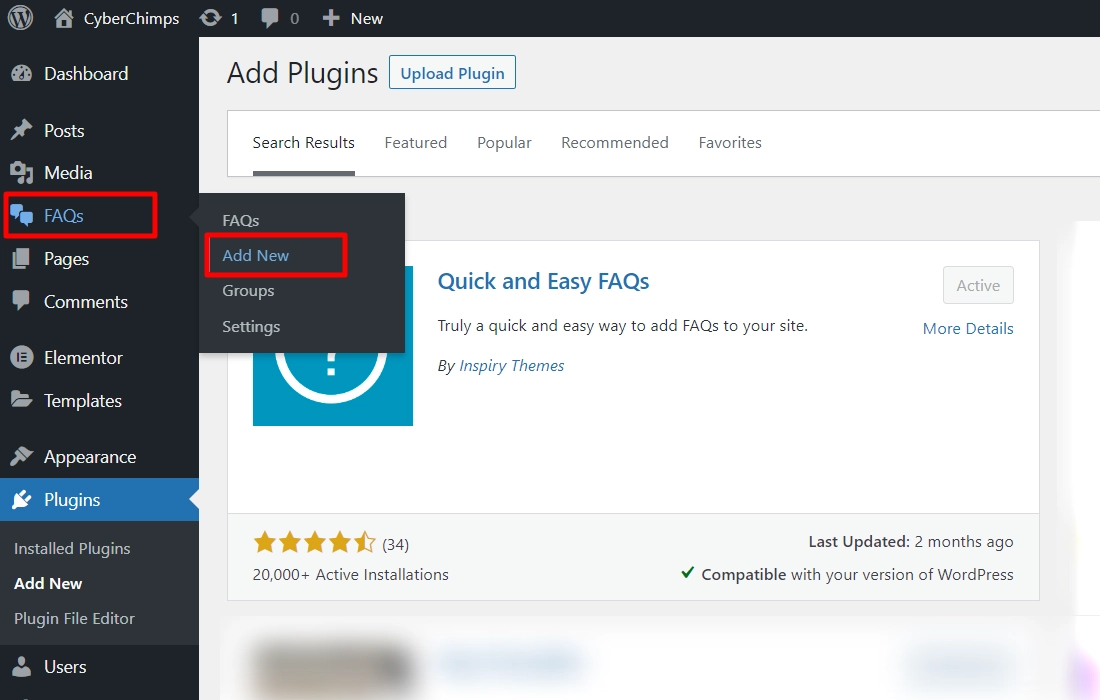Switch to the Featured tab
The image size is (1100, 700).
pos(415,142)
